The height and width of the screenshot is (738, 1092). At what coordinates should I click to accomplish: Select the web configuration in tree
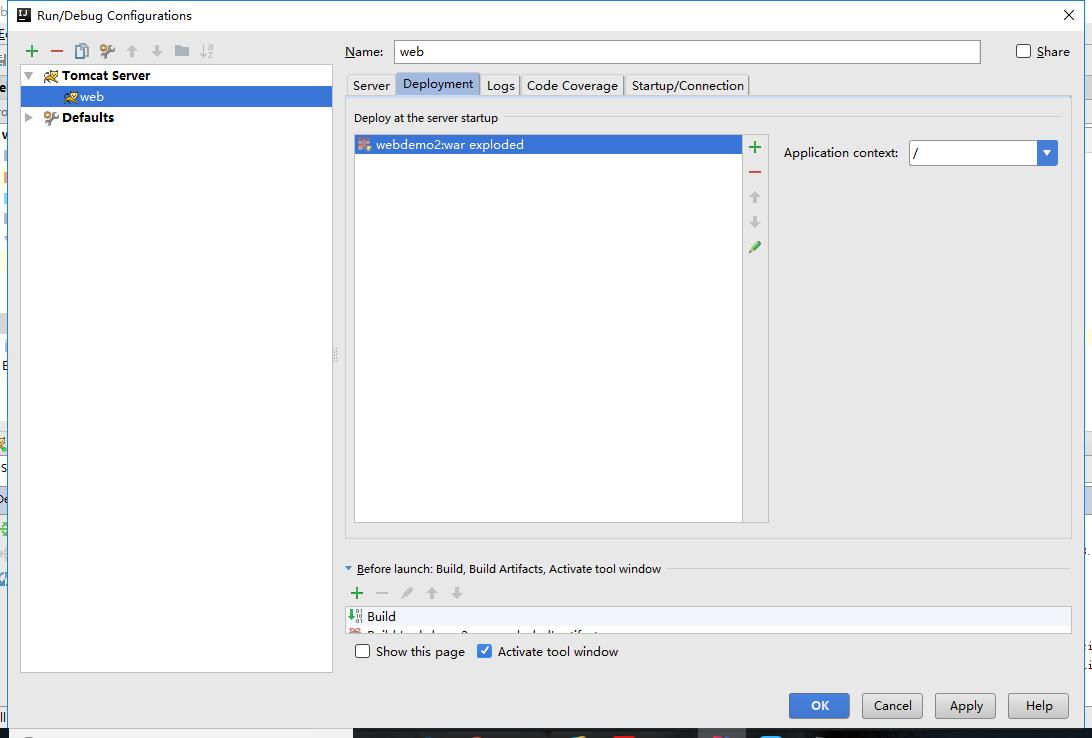click(x=176, y=97)
